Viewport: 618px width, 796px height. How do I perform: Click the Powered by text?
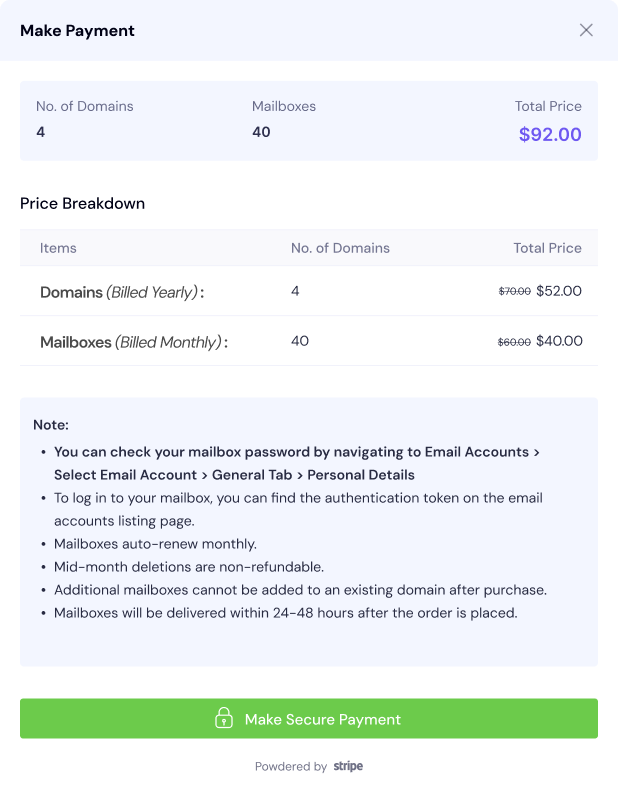290,766
